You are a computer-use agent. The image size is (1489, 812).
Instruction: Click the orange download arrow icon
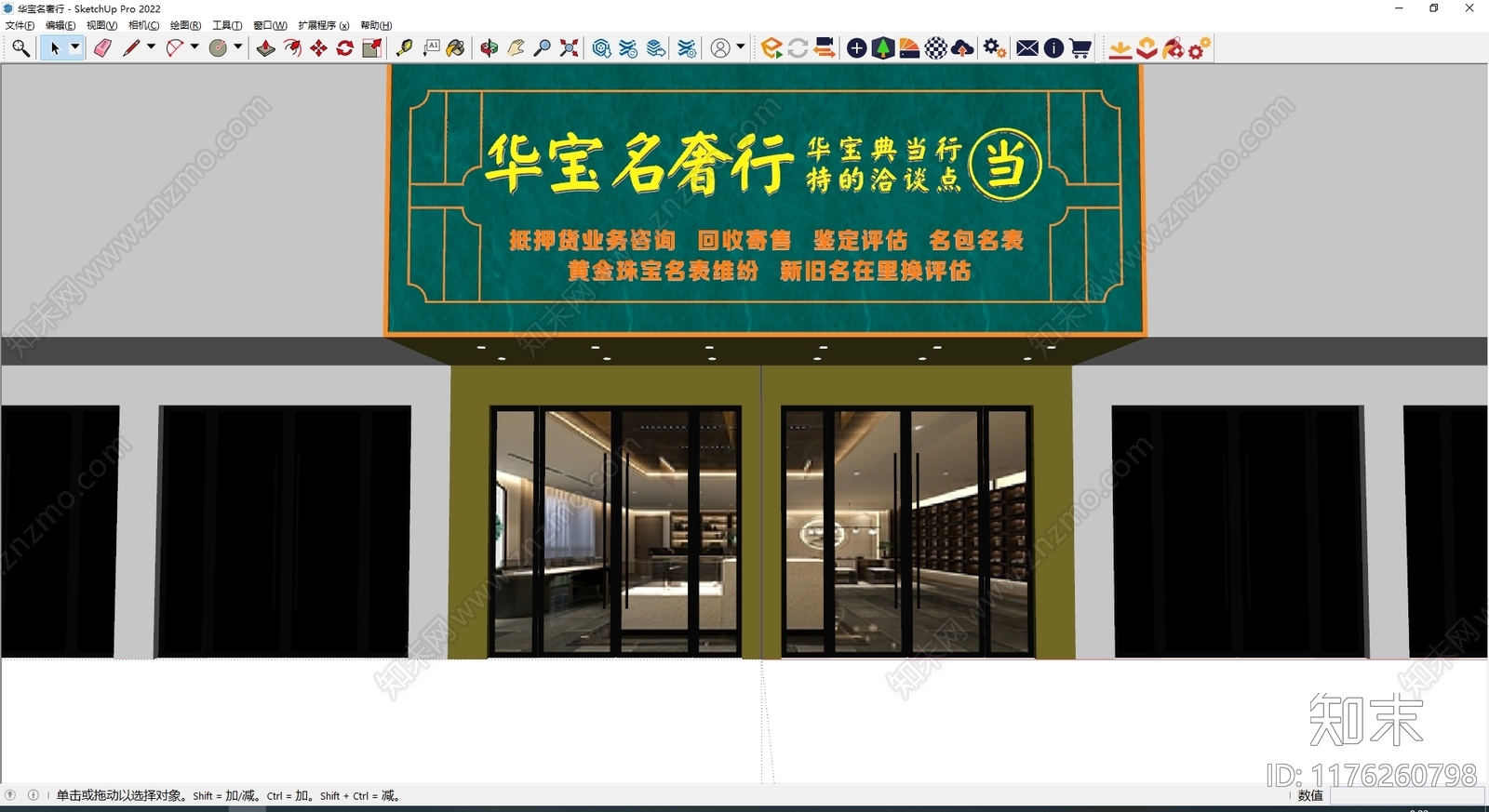(x=1120, y=48)
